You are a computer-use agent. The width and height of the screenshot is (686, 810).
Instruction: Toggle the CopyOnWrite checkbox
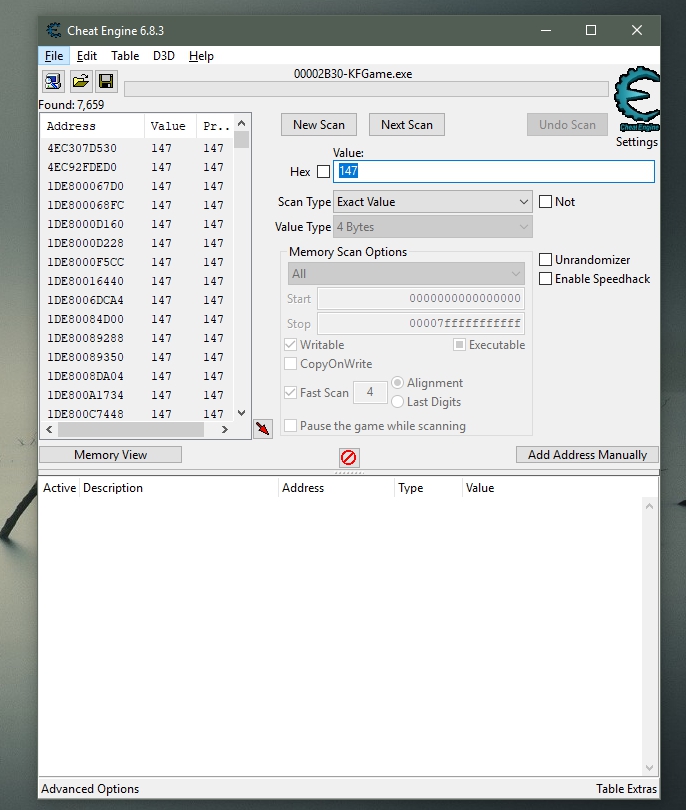[x=291, y=364]
